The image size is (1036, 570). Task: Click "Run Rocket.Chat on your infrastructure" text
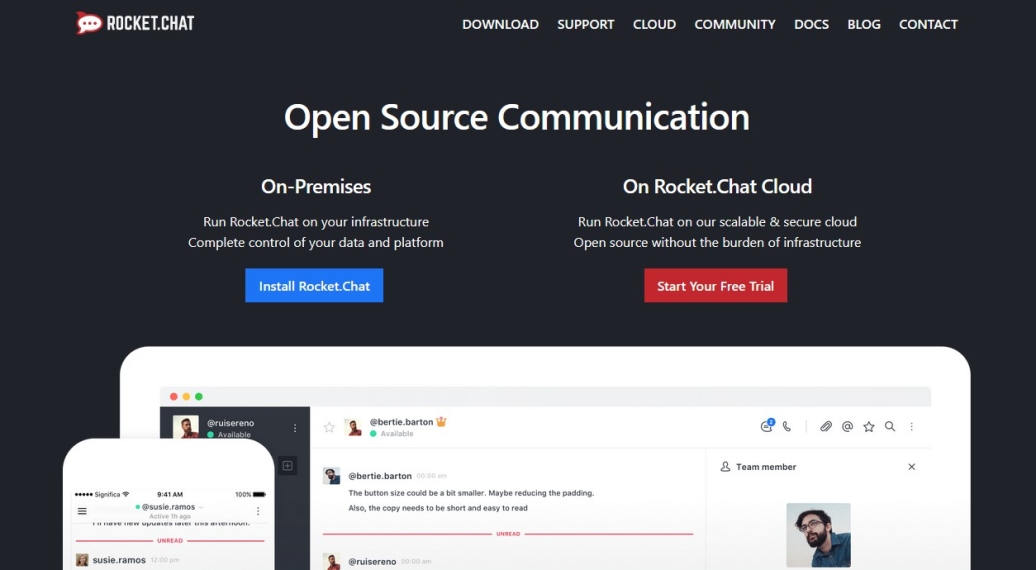click(316, 222)
